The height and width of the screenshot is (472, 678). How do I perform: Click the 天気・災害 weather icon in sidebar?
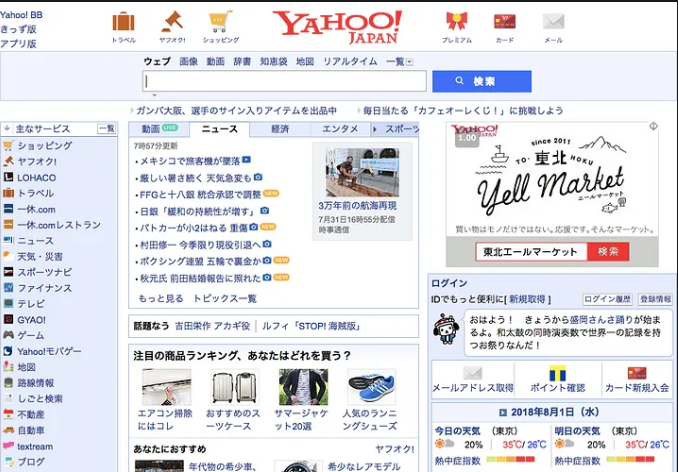8,256
